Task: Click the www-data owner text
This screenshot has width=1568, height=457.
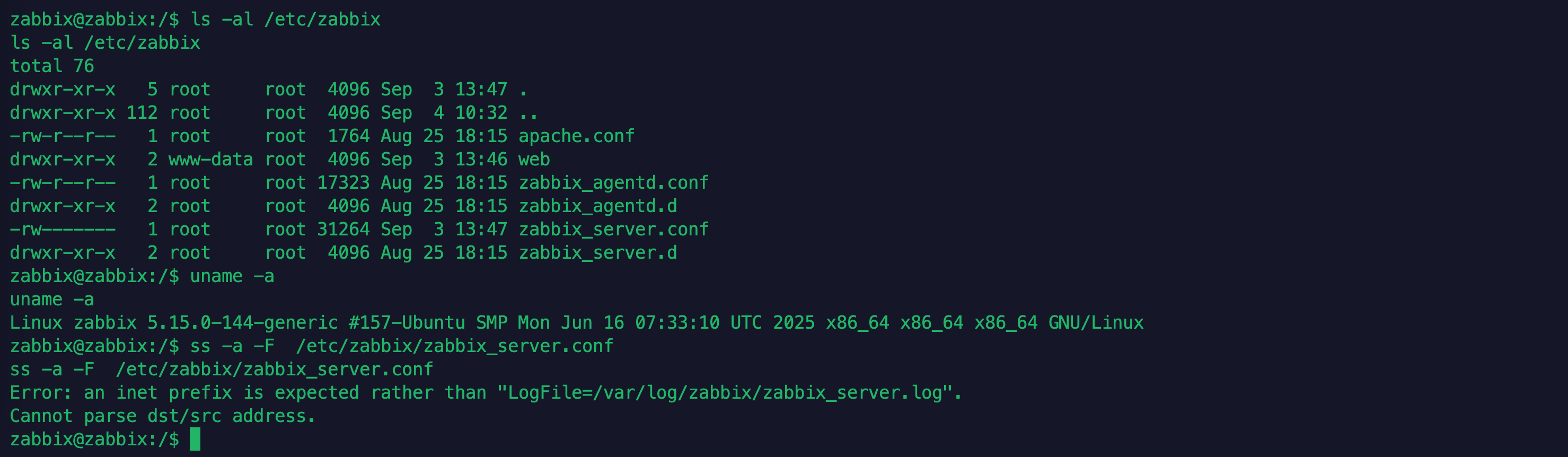Action: (210, 160)
